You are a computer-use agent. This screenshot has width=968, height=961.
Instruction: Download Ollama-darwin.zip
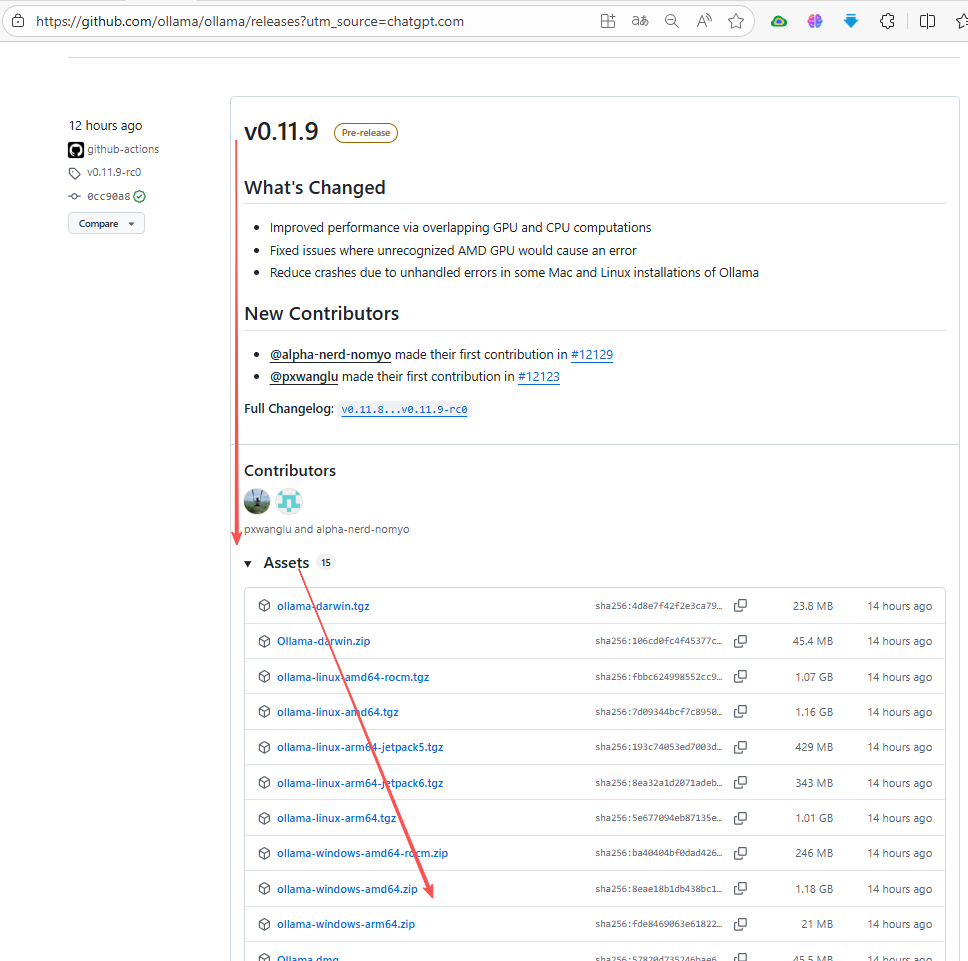point(323,641)
